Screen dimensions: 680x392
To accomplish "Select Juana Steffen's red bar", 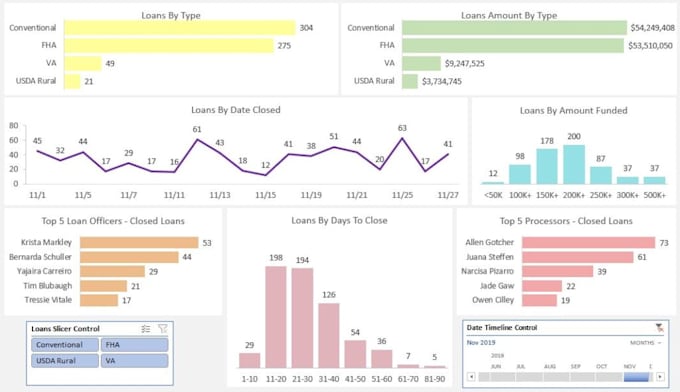I will tap(578, 257).
